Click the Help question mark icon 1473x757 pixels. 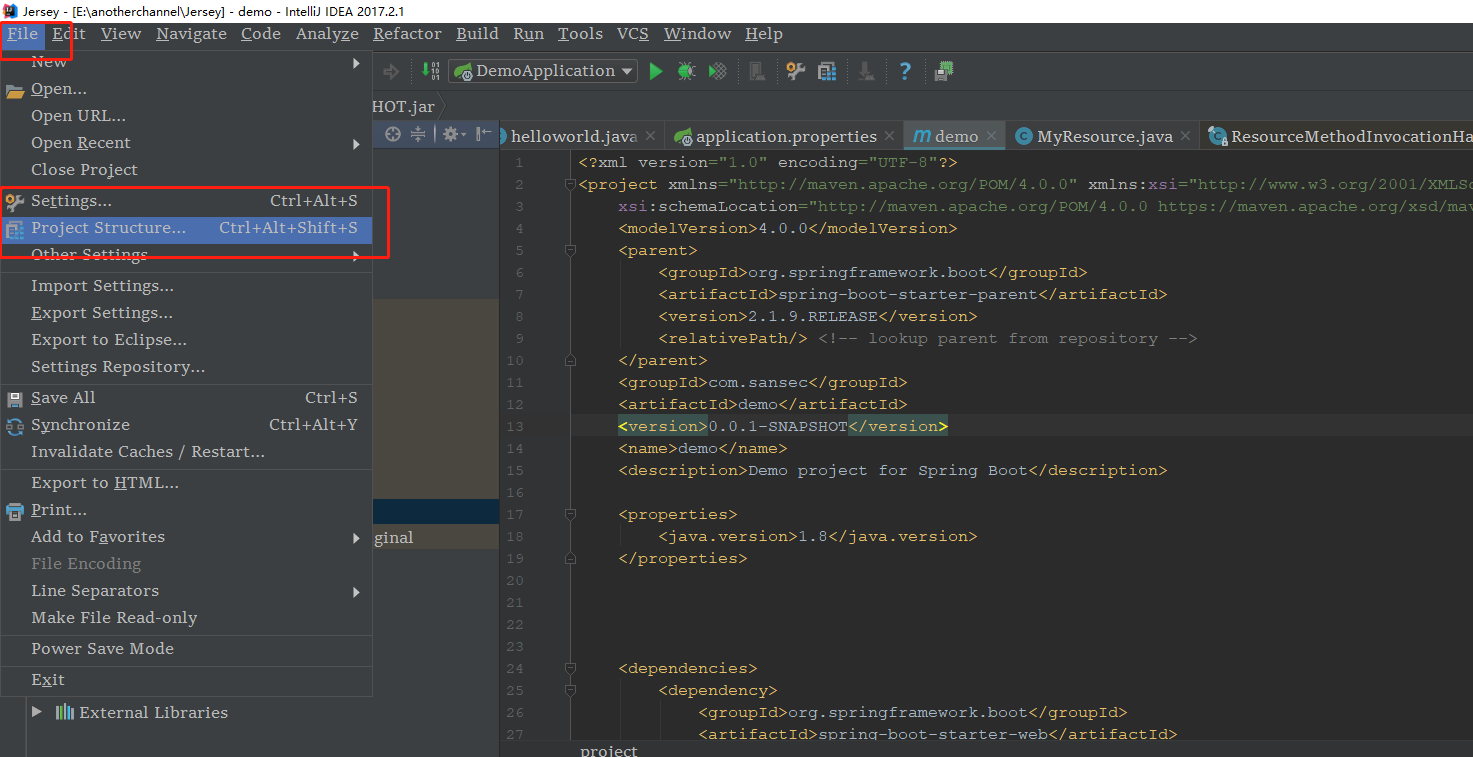905,71
